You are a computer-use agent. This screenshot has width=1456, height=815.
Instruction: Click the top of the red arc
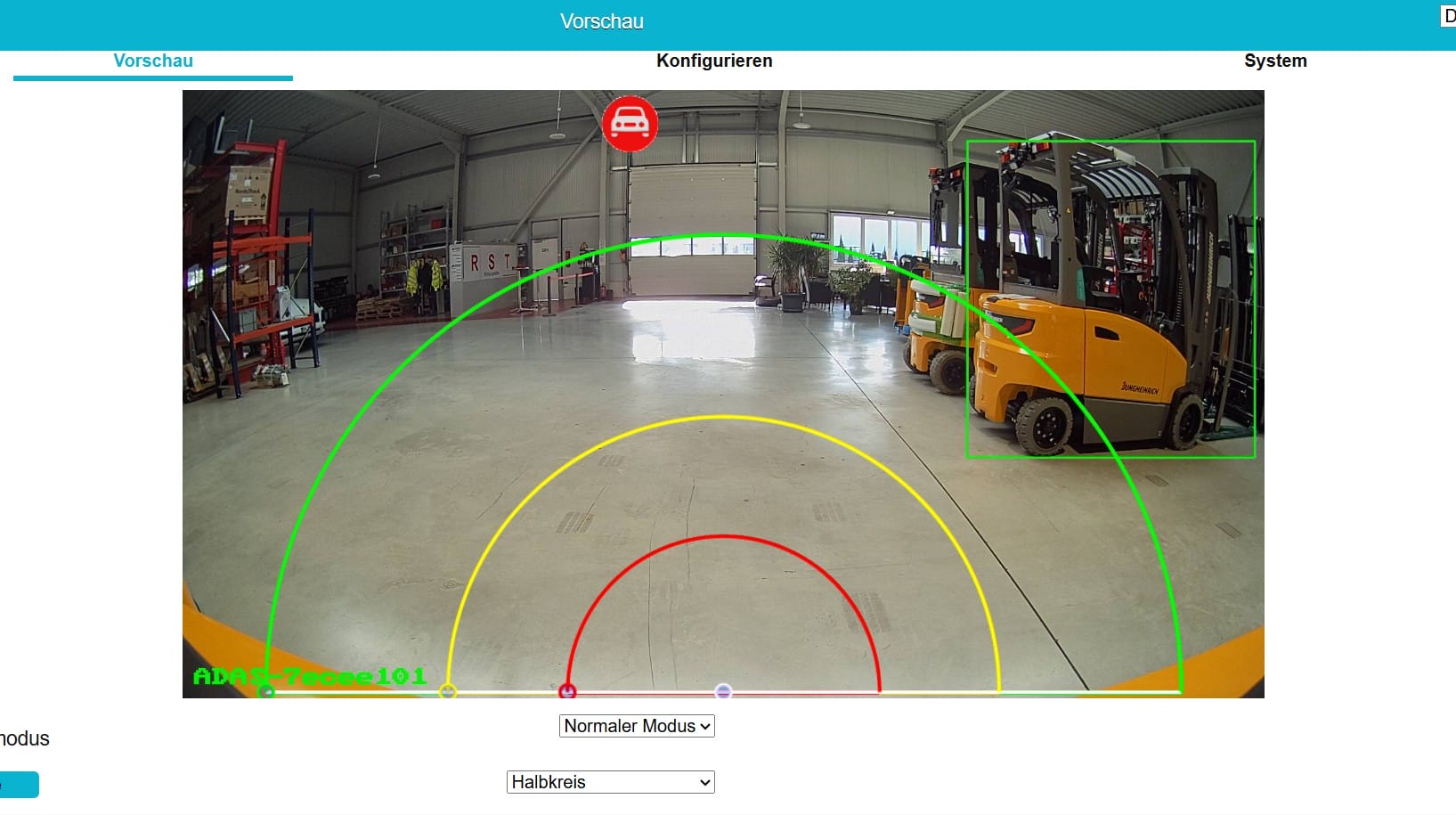click(723, 536)
